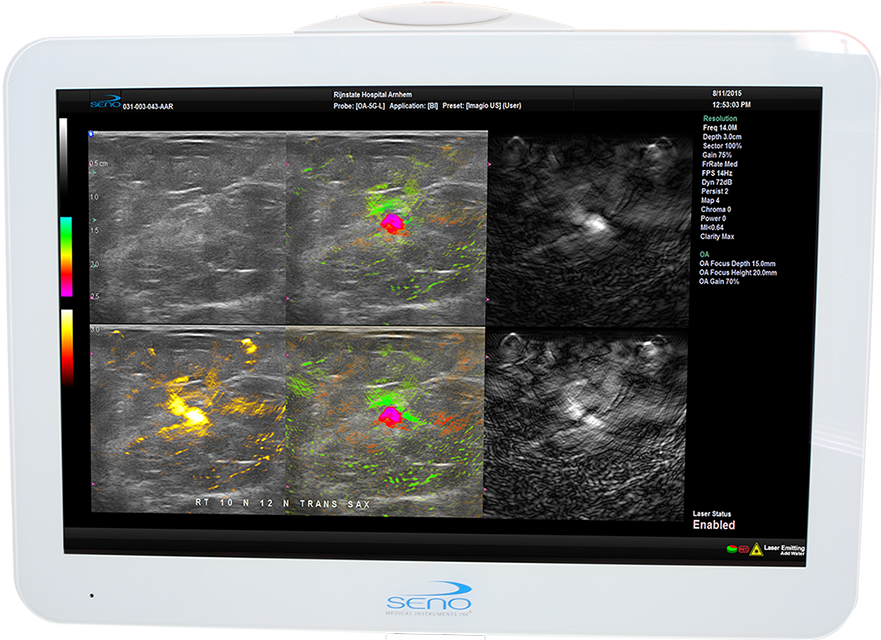This screenshot has width=881, height=640.
Task: Select the yellow laser emitting warning icon
Action: coord(757,549)
